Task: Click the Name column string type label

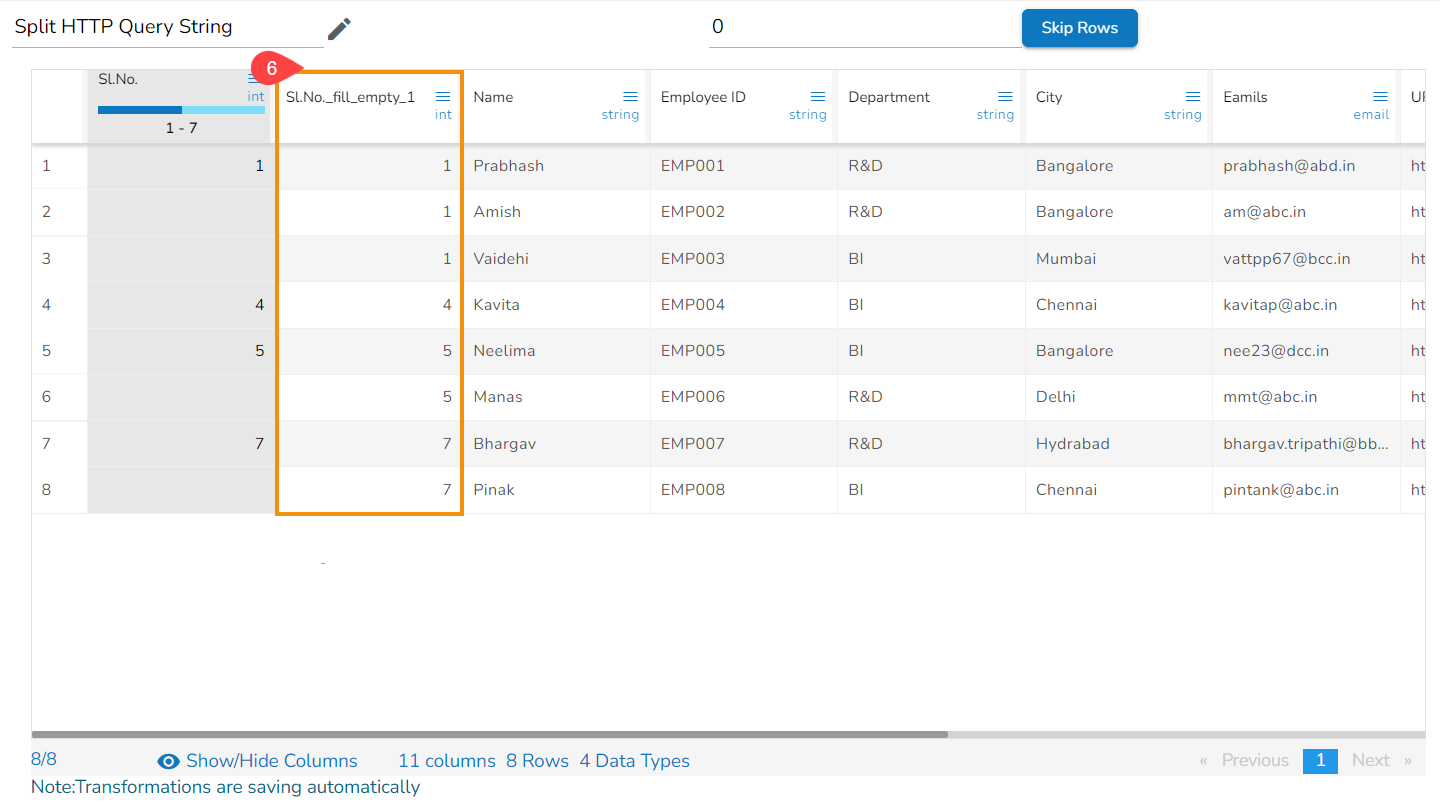Action: pyautogui.click(x=620, y=115)
